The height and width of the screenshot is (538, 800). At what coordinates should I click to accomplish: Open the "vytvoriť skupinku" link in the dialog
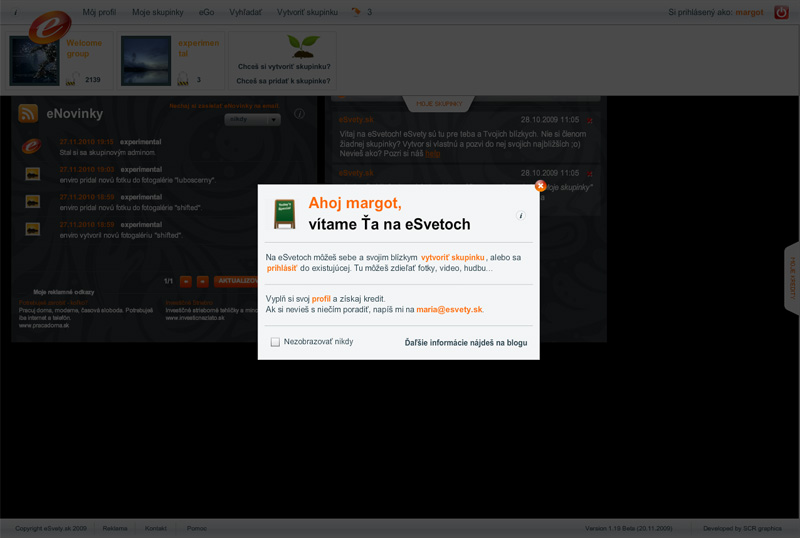pyautogui.click(x=453, y=257)
